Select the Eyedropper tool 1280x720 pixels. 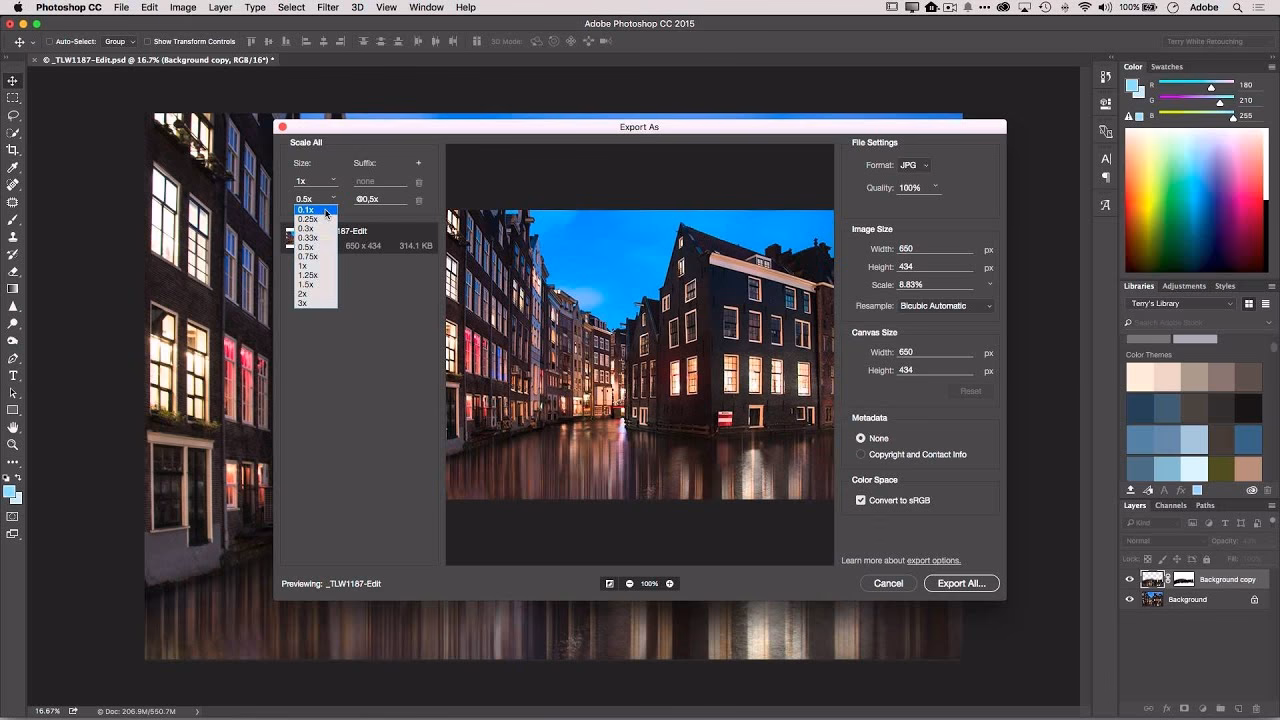tap(12, 167)
